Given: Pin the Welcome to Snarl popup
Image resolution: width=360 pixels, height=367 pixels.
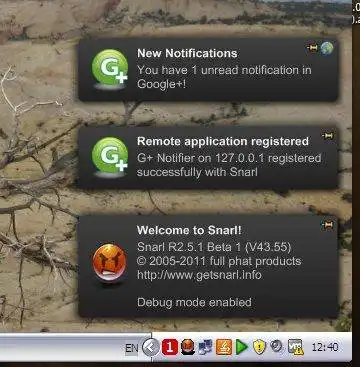Looking at the screenshot, I should pos(328,225).
